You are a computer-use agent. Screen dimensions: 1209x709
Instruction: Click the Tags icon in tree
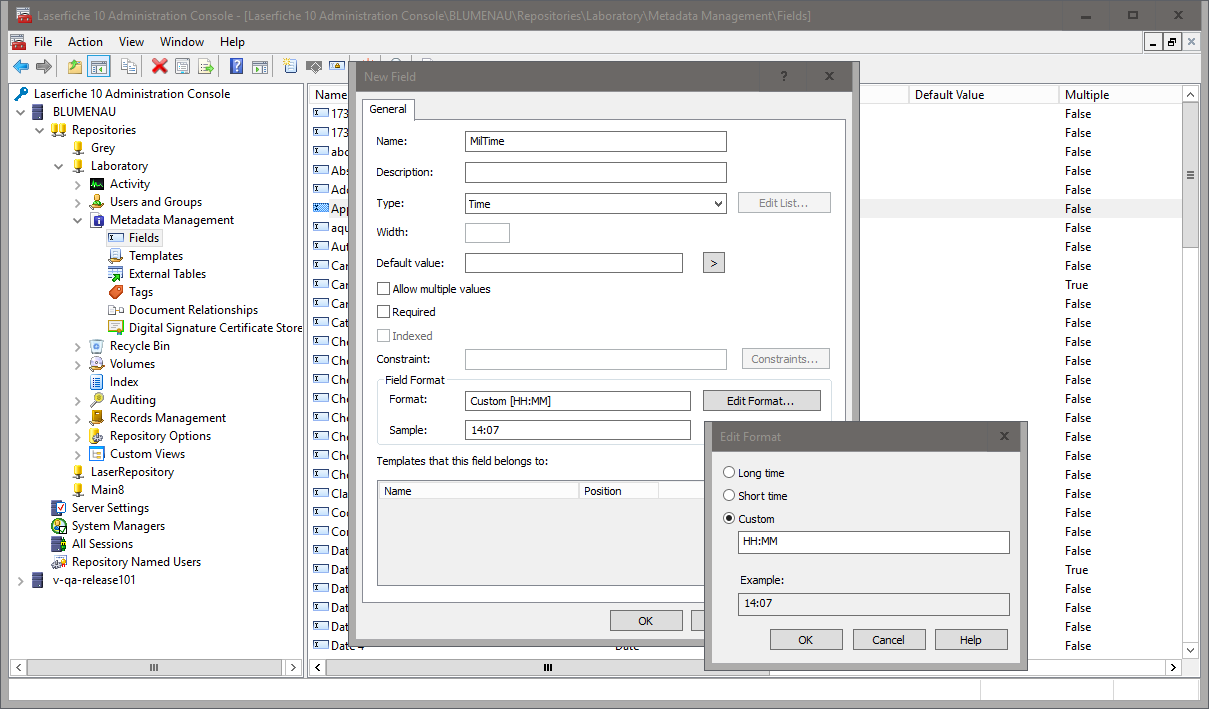pos(116,292)
